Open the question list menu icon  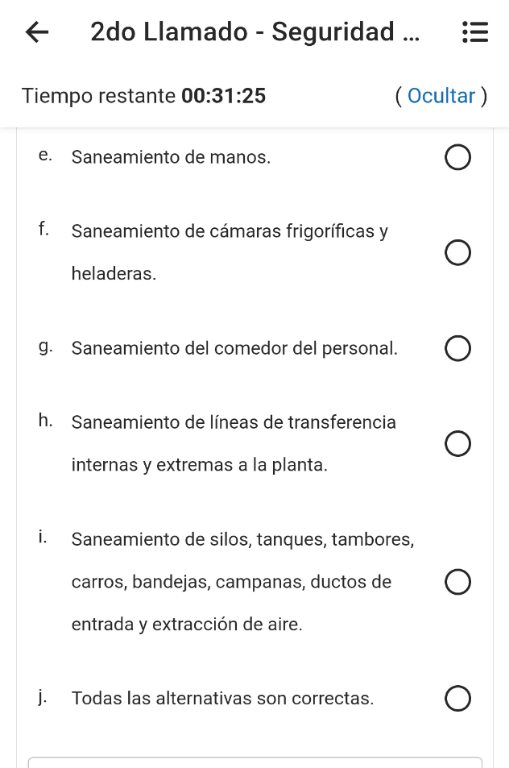click(x=475, y=32)
